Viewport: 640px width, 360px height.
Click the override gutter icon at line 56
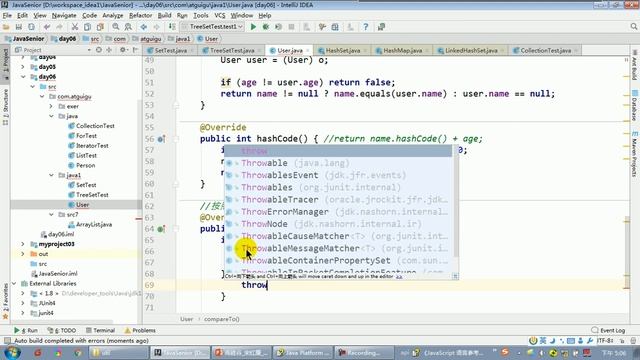click(x=161, y=139)
